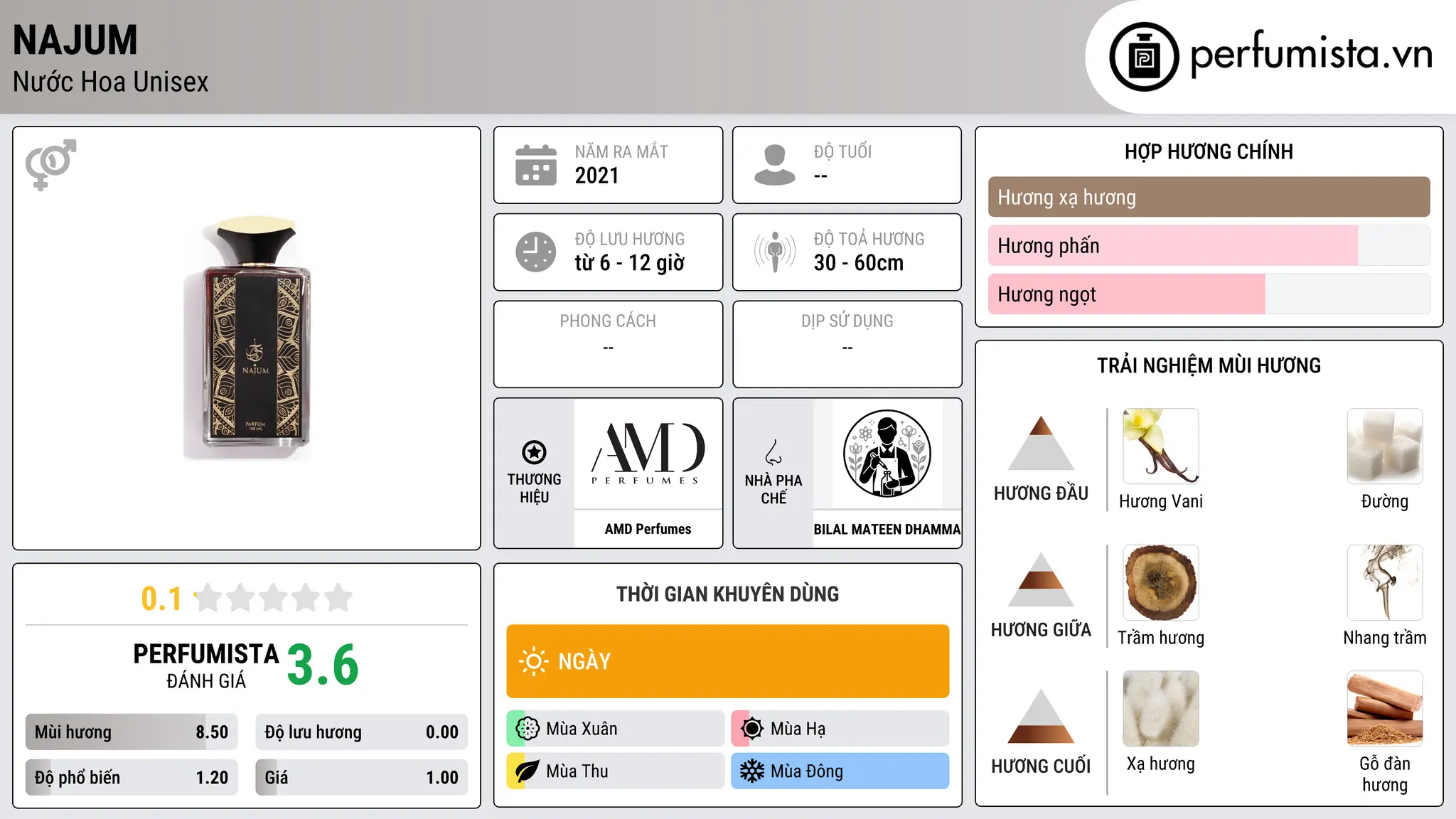Click the Hương xạ hương accord bar
The height and width of the screenshot is (819, 1456).
pos(1209,197)
